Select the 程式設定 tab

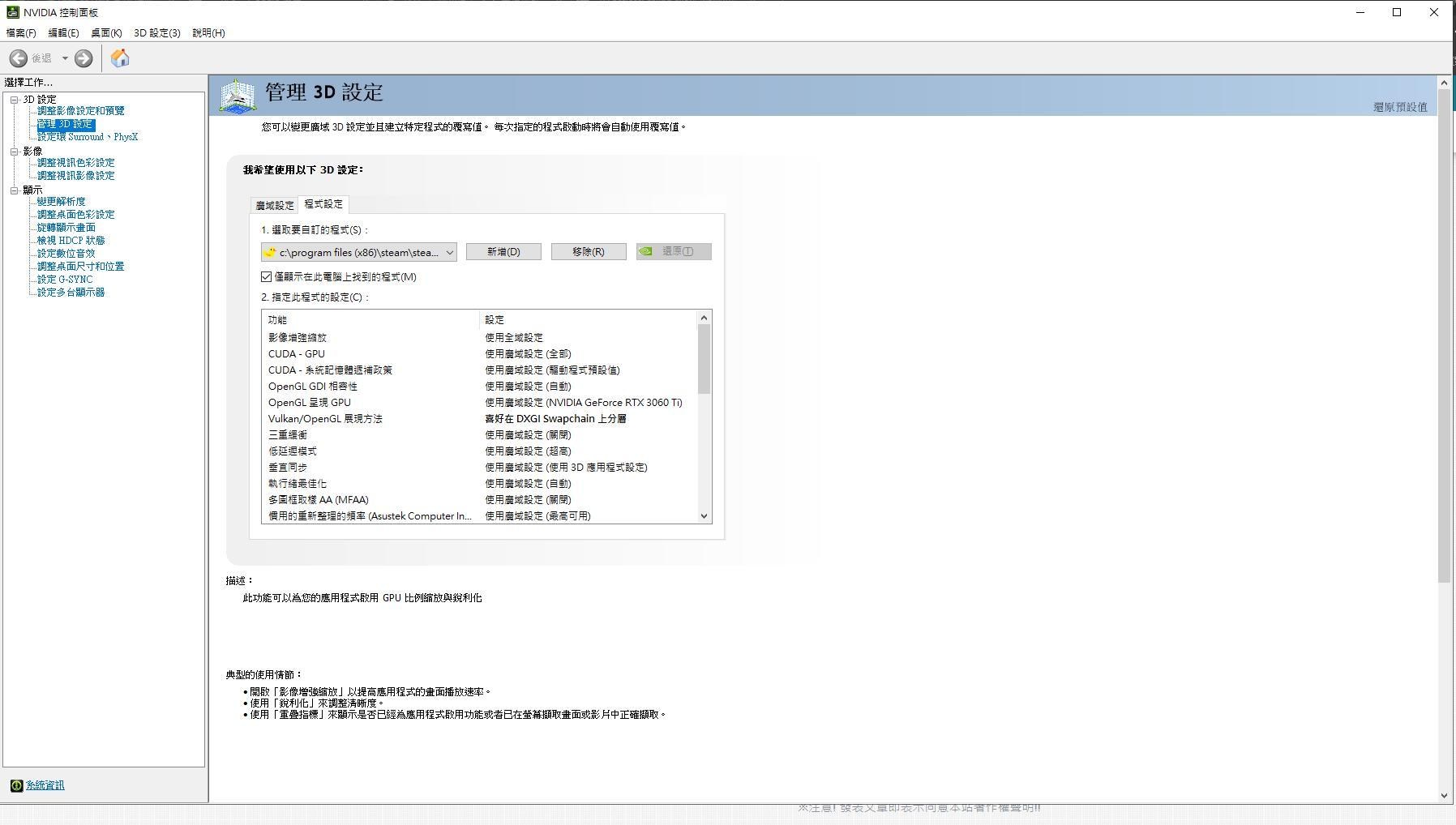coord(323,204)
